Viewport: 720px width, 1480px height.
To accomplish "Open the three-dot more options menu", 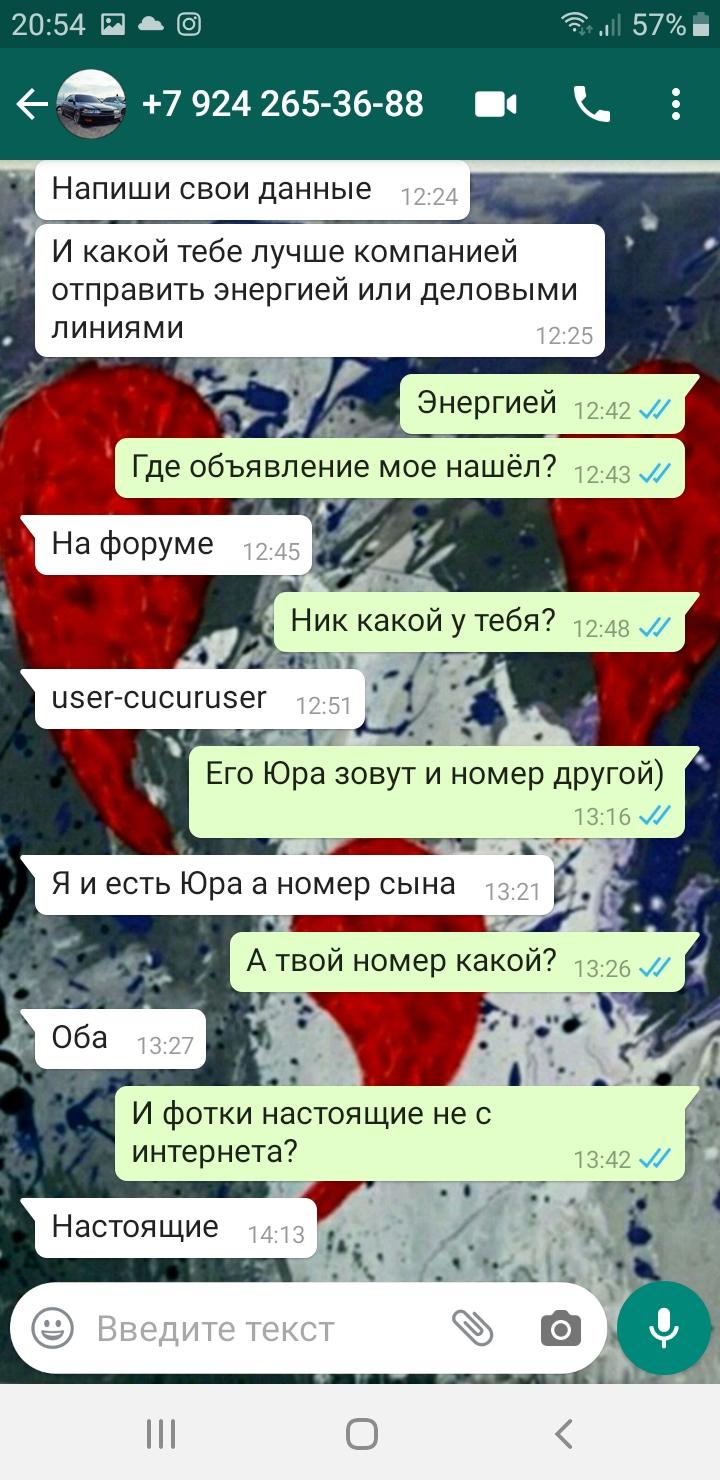I will point(676,104).
